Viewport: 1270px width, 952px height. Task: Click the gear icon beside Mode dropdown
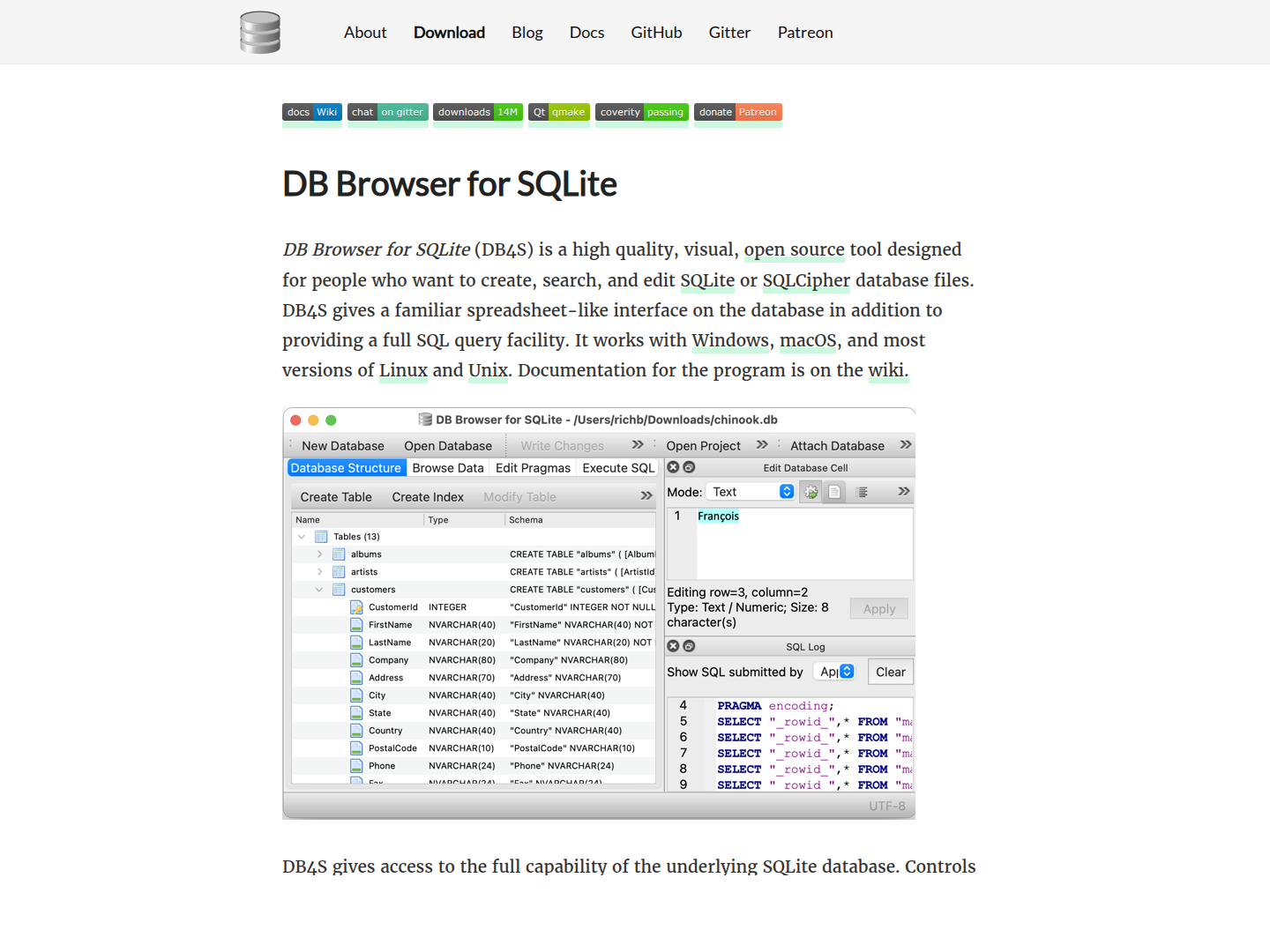811,492
